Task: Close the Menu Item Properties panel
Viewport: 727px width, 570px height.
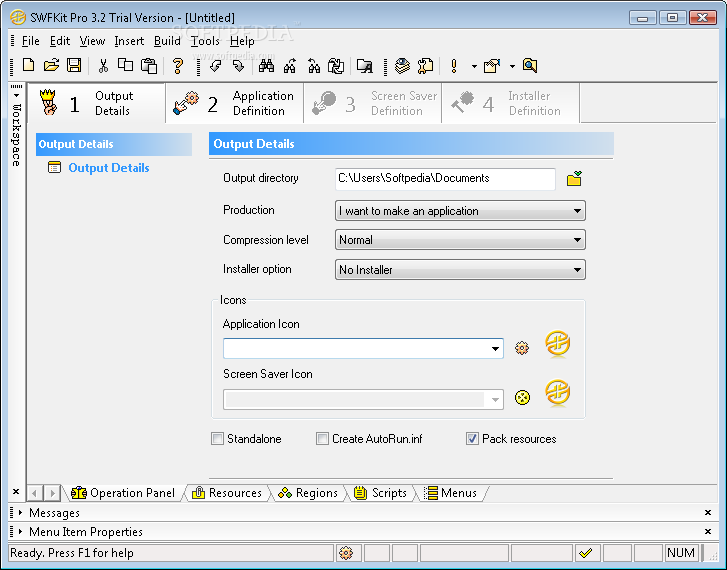Action: pos(708,532)
